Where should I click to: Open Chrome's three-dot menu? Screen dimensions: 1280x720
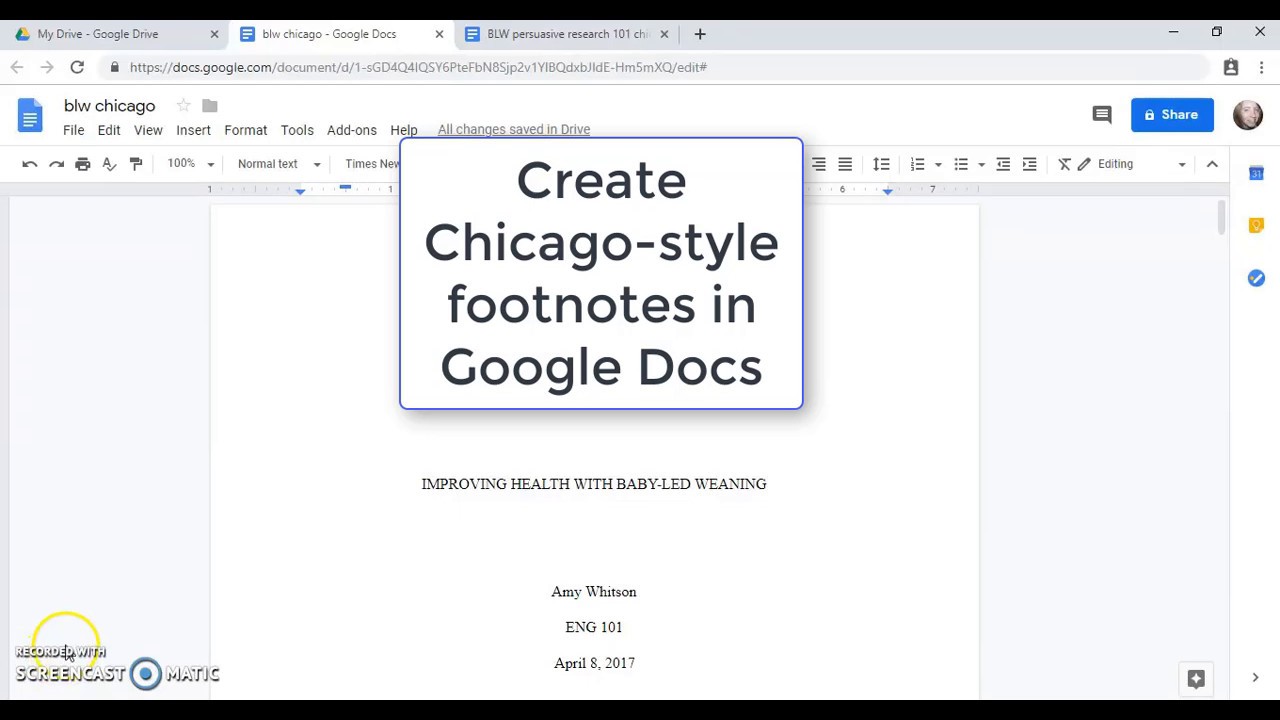[x=1261, y=67]
